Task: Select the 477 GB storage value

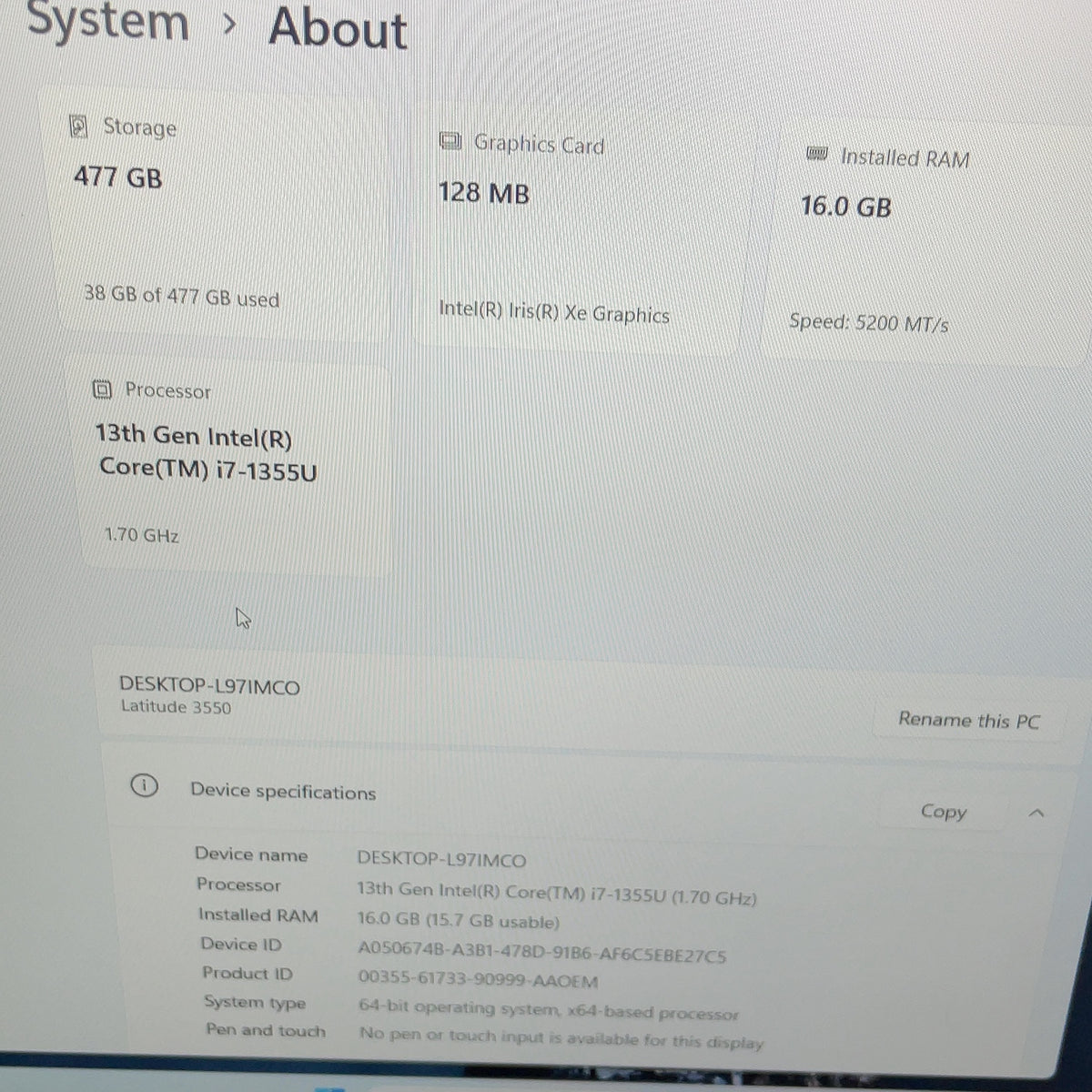Action: pyautogui.click(x=117, y=176)
